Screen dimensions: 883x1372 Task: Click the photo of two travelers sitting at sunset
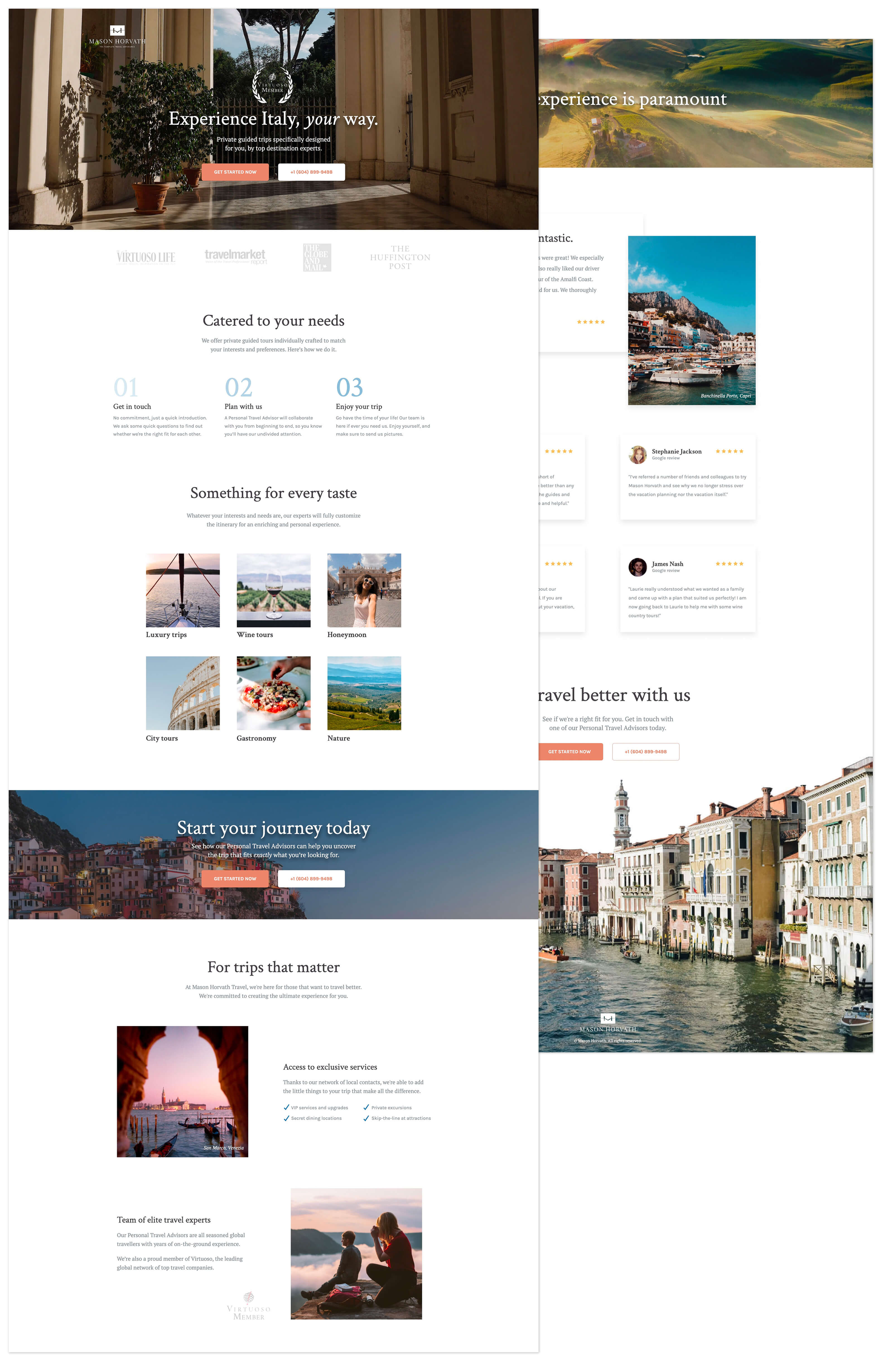(x=356, y=1253)
